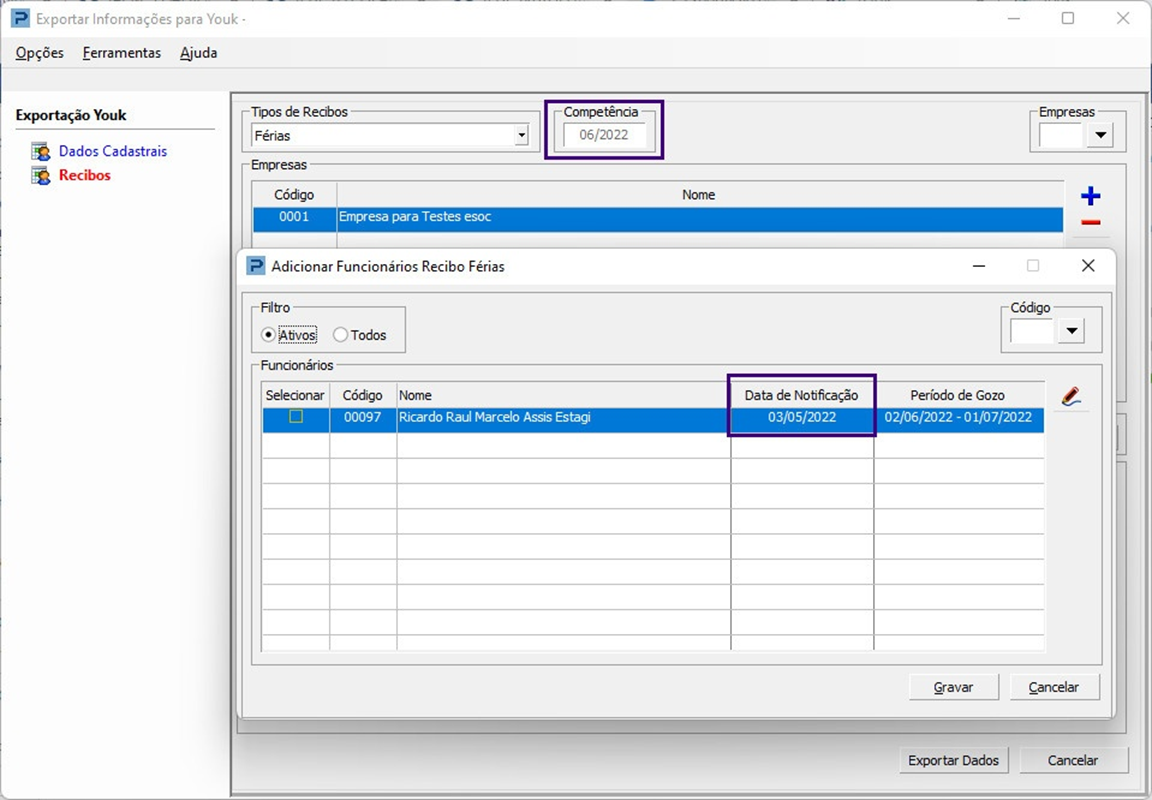The image size is (1152, 800).
Task: Click the Recibos sidebar icon
Action: (x=40, y=176)
